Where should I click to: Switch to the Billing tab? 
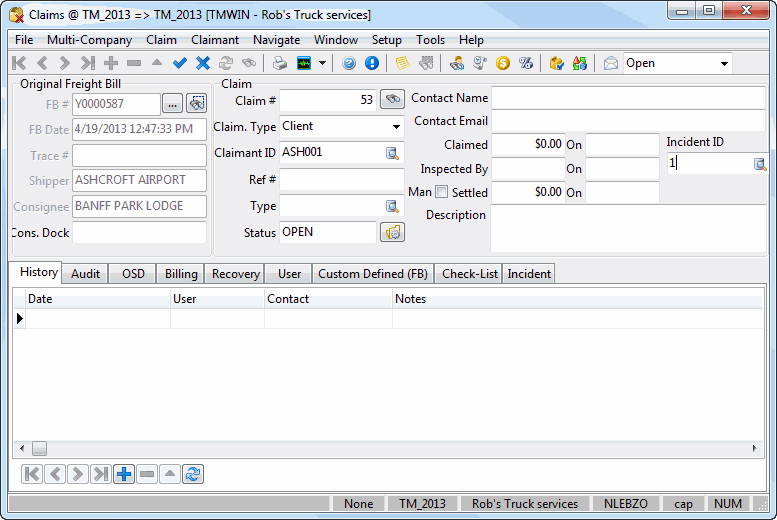click(181, 273)
